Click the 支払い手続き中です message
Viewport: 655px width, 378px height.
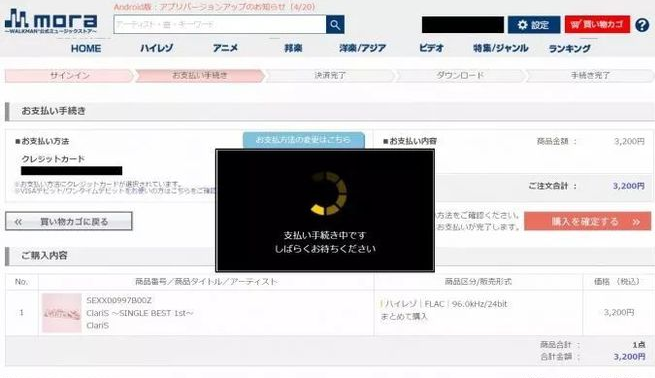click(x=325, y=235)
